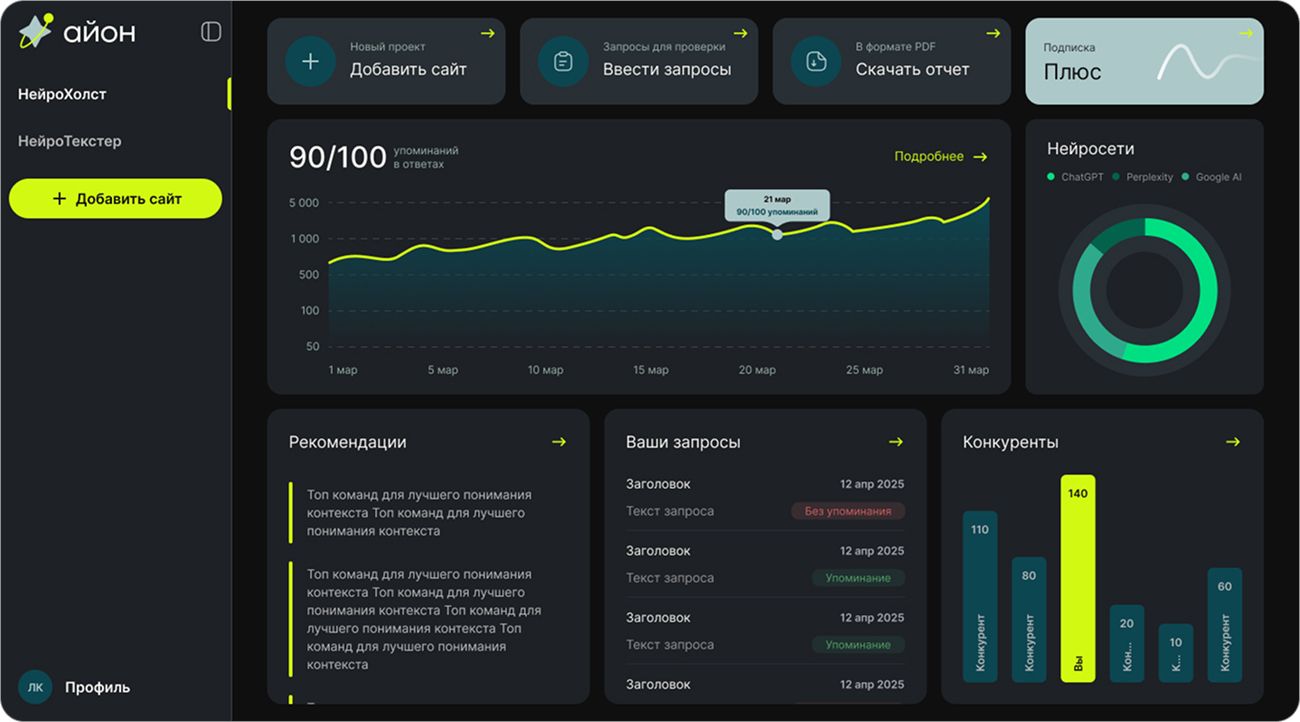Click the plus icon in Добавить сайт card
This screenshot has width=1300, height=722.
310,62
